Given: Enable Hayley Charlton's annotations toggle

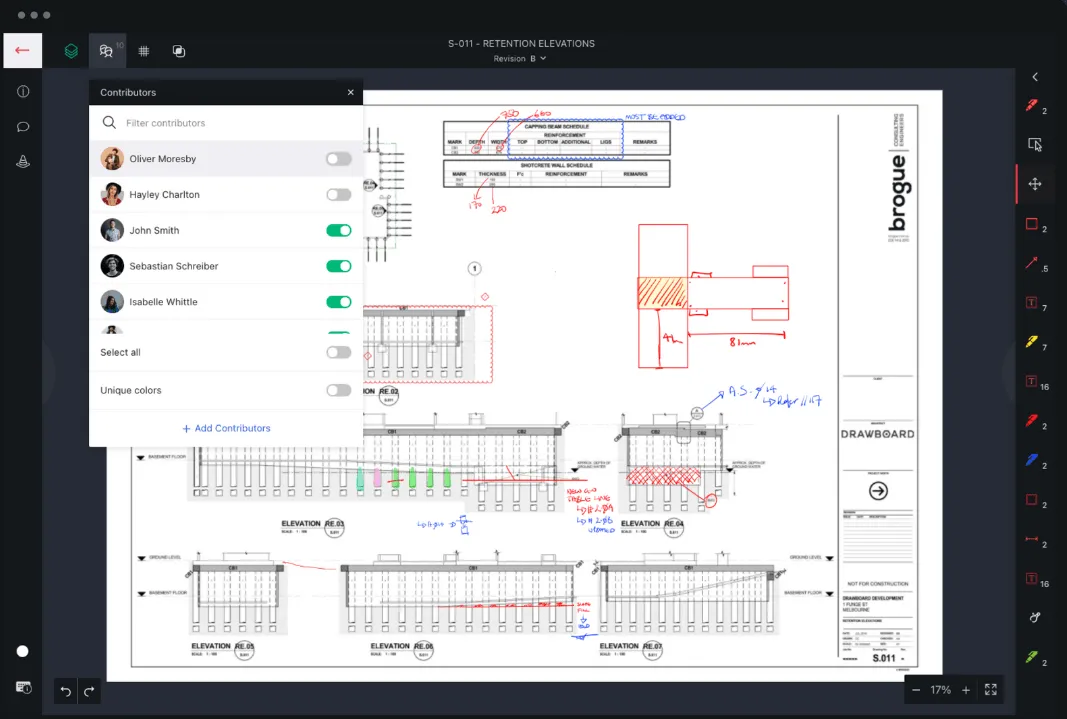Looking at the screenshot, I should pos(338,195).
